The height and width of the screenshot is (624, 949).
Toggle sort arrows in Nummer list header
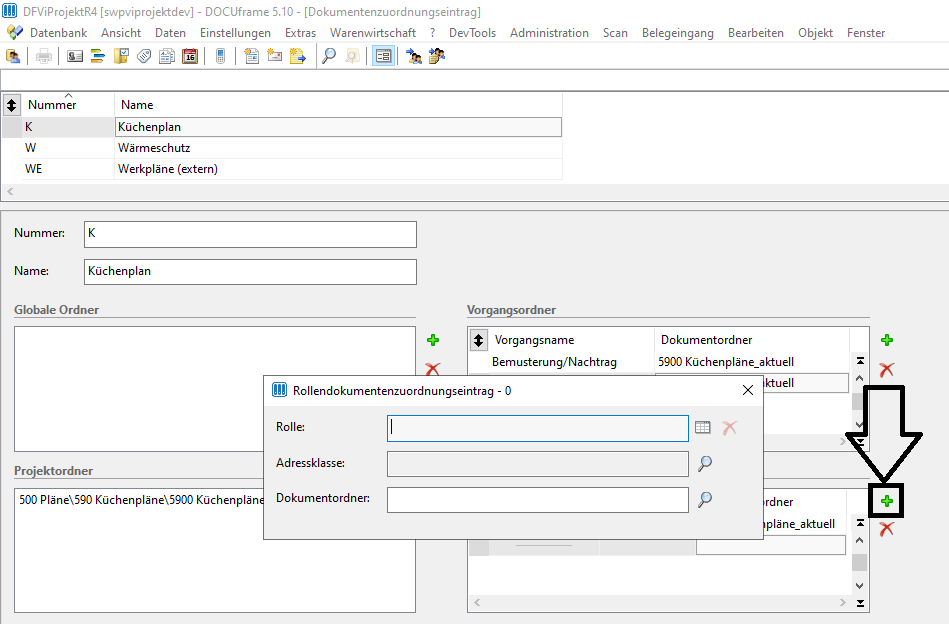[11, 105]
